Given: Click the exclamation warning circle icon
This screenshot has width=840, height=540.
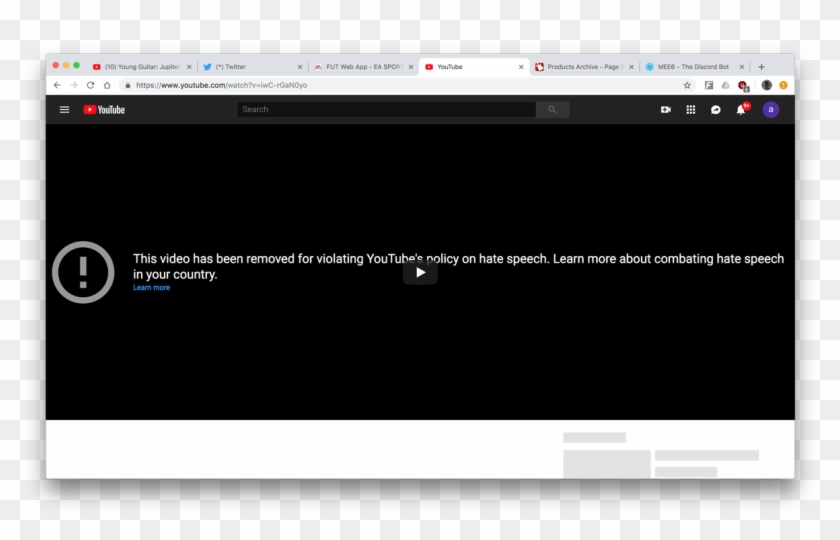Looking at the screenshot, I should coord(83,272).
